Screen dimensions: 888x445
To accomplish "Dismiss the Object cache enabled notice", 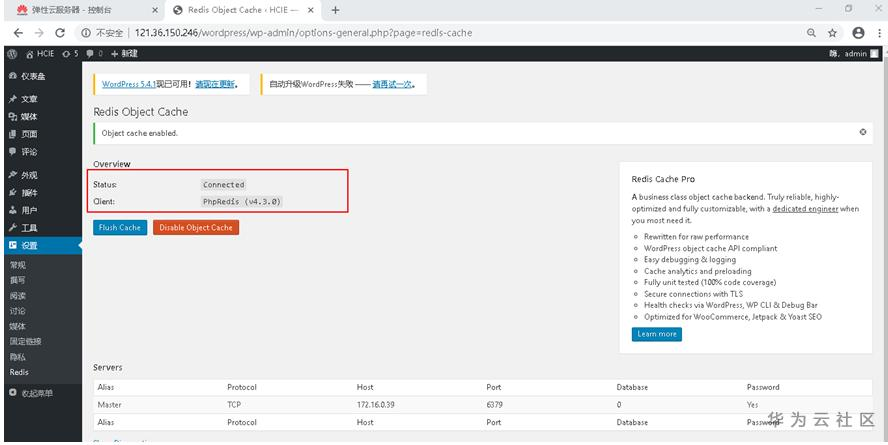I will 863,132.
